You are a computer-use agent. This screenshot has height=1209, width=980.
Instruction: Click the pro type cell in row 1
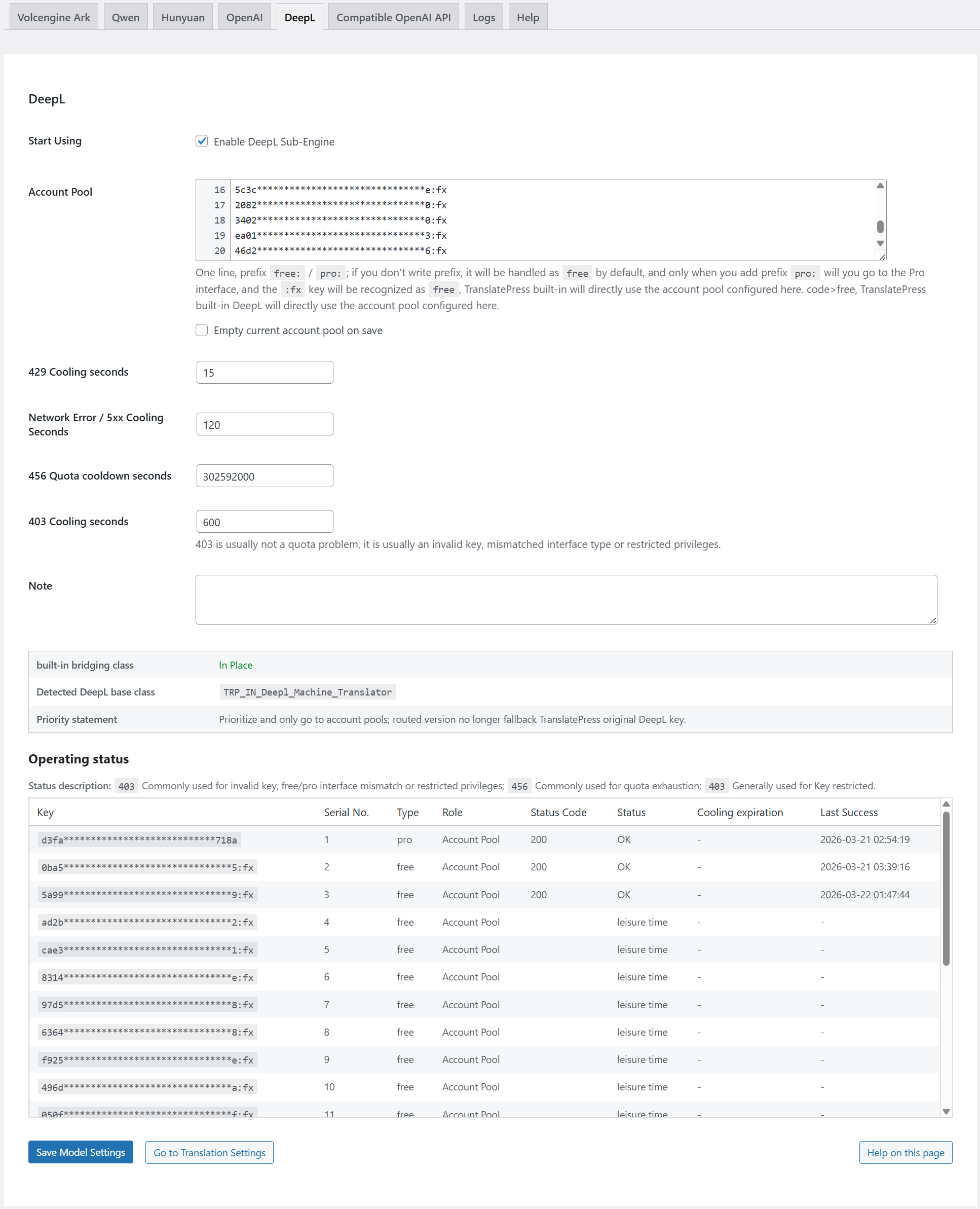pos(404,839)
